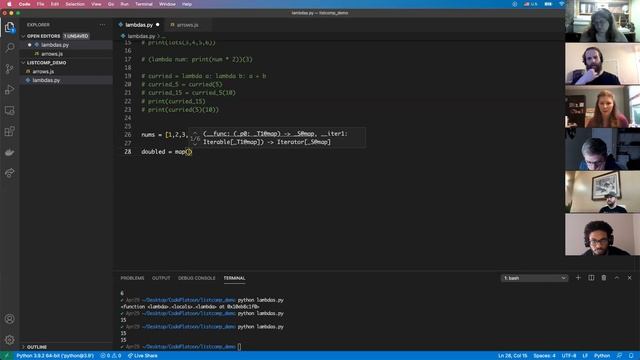Switch to the Output panel tab
Screen dimensions: 640x360
tap(161, 278)
